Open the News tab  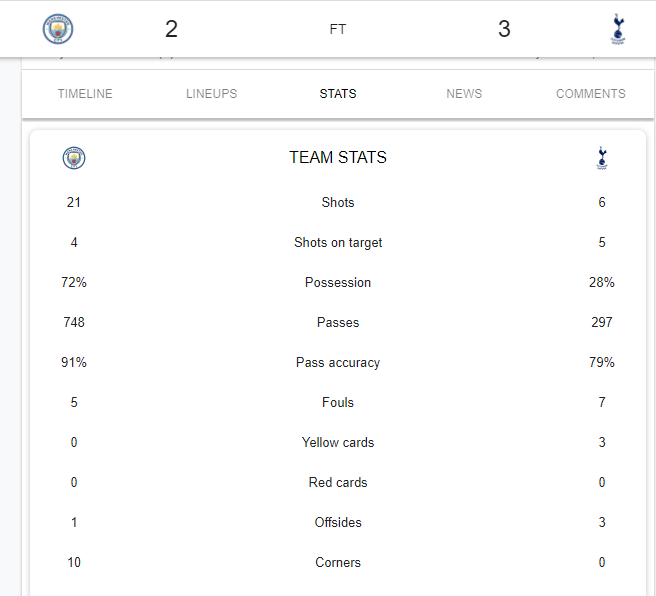[x=464, y=94]
